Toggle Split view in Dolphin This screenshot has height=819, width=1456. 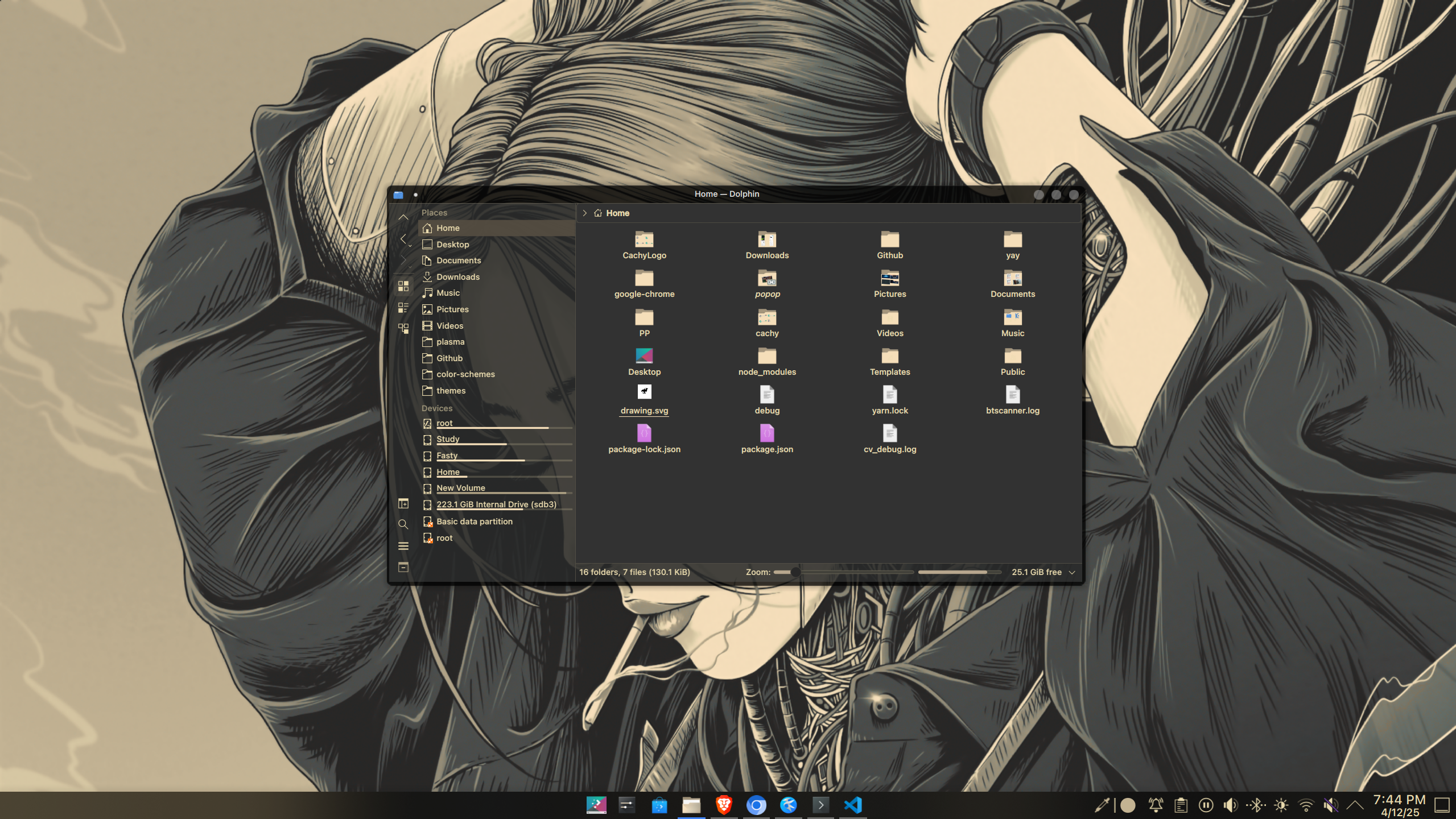click(403, 503)
